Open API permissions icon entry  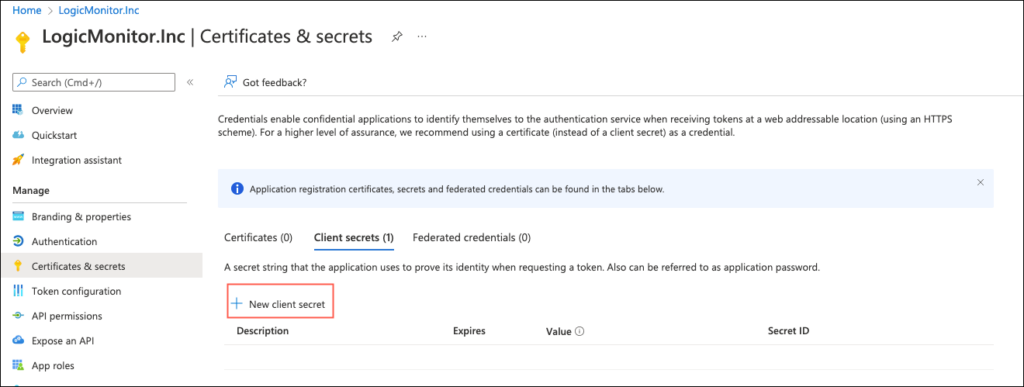click(18, 316)
